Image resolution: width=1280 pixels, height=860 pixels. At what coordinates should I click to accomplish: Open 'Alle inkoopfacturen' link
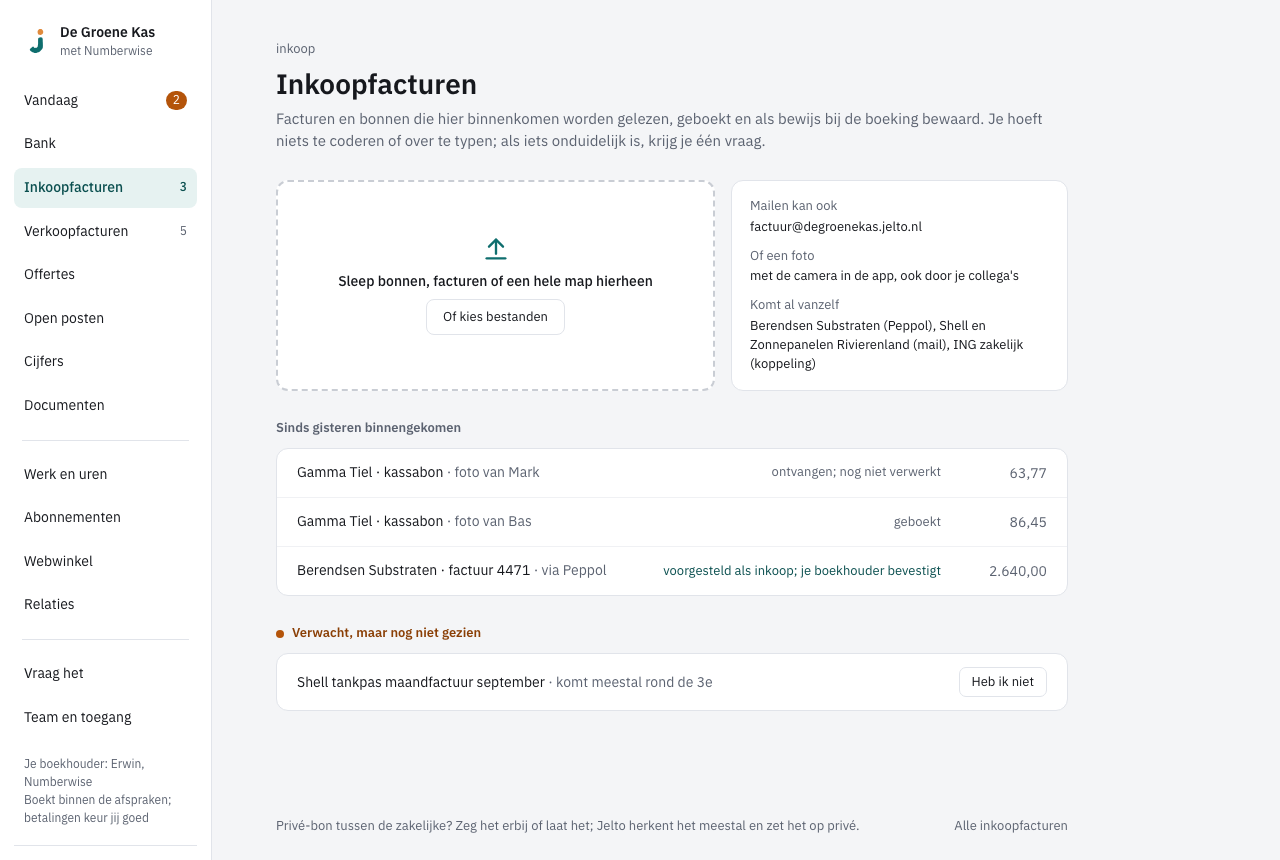1011,826
